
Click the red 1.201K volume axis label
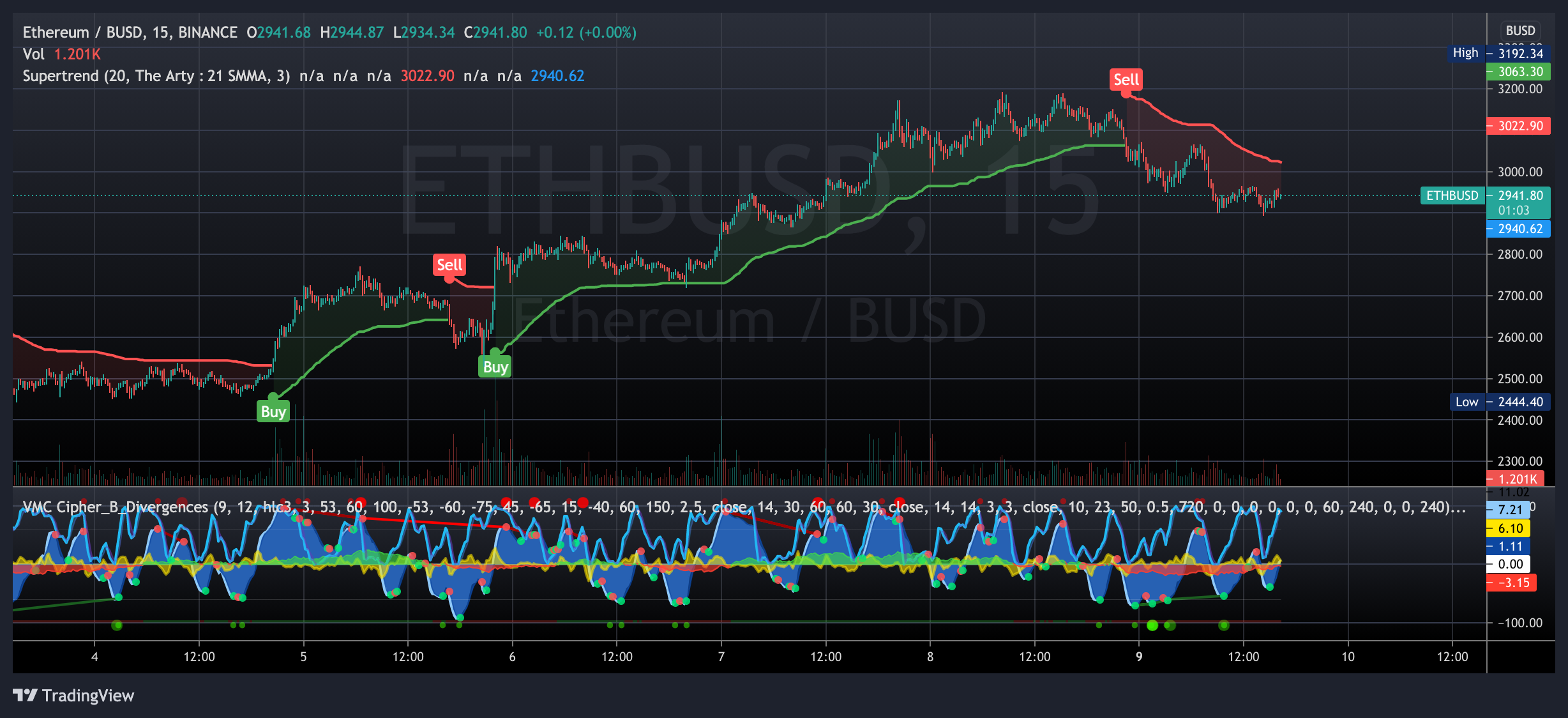1516,479
